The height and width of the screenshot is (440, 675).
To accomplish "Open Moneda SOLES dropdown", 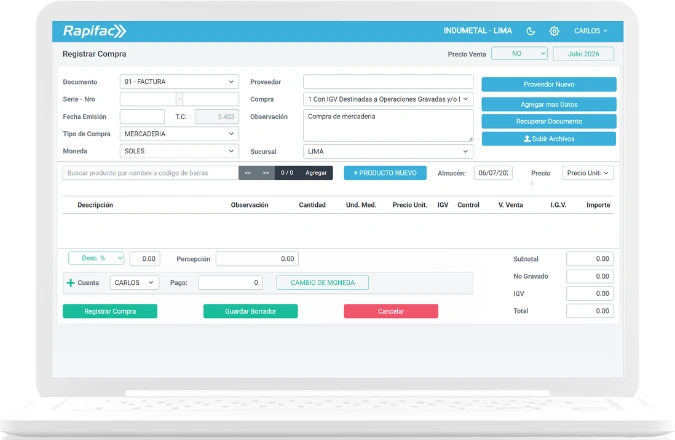I will click(179, 151).
